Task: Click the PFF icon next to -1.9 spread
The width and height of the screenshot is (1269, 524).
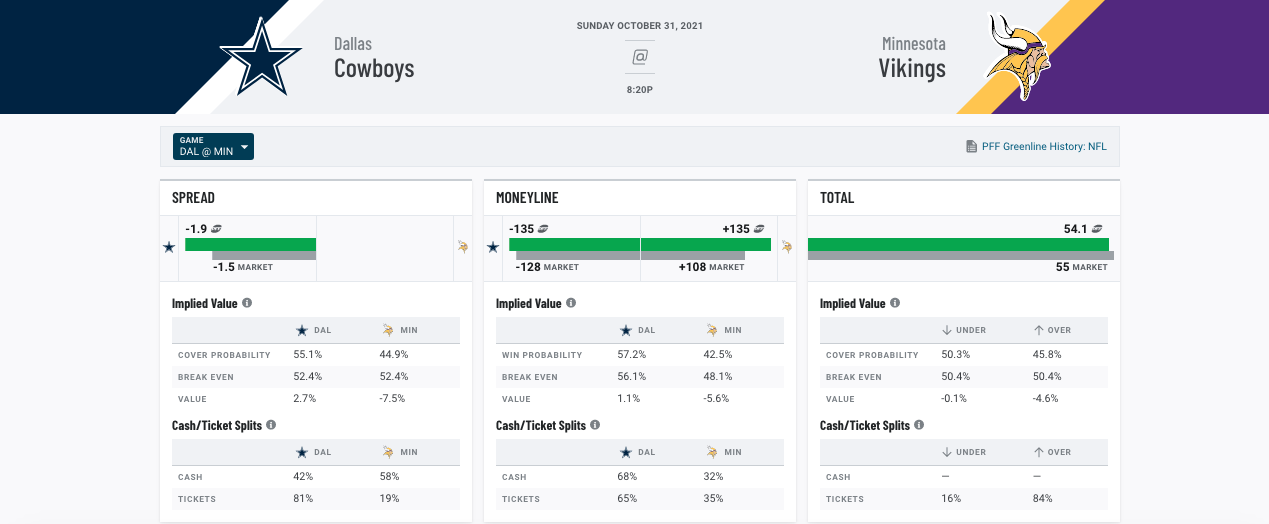Action: pos(217,229)
